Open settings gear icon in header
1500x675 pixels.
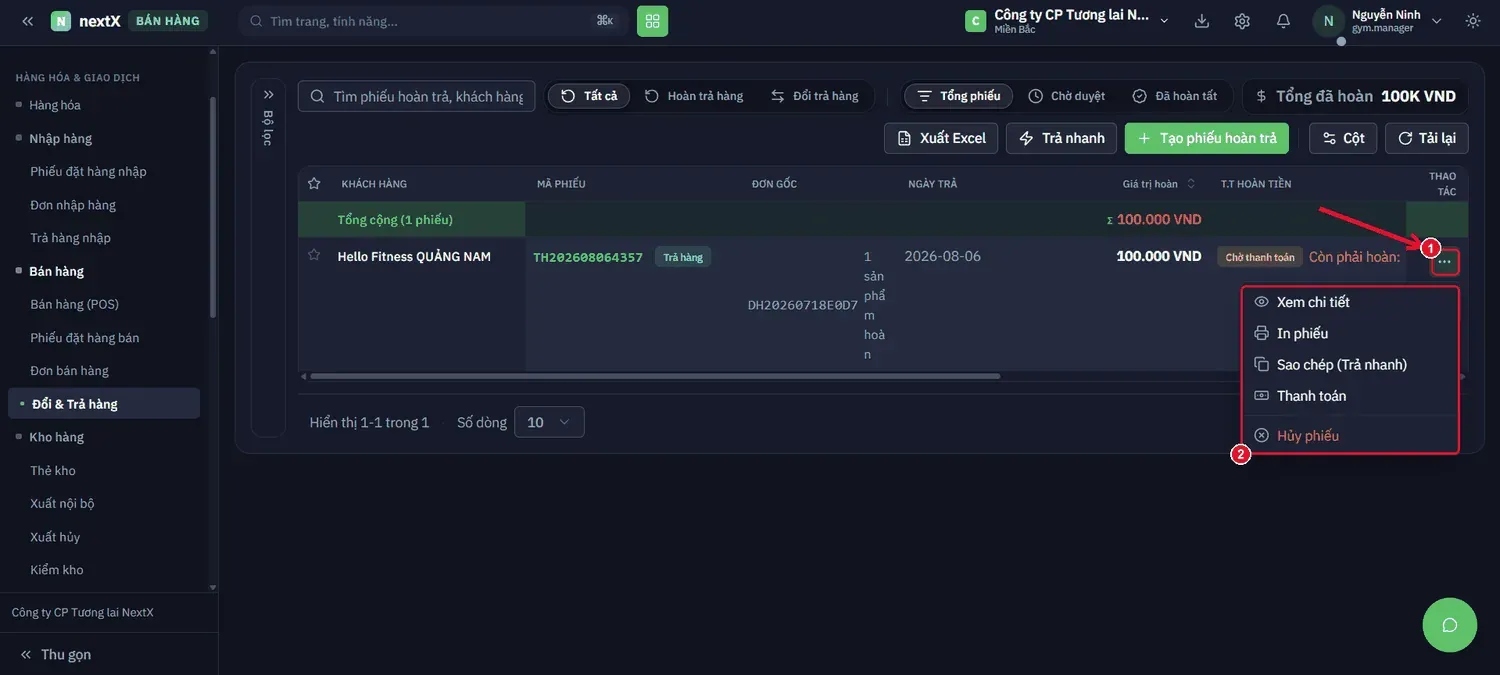(1242, 21)
